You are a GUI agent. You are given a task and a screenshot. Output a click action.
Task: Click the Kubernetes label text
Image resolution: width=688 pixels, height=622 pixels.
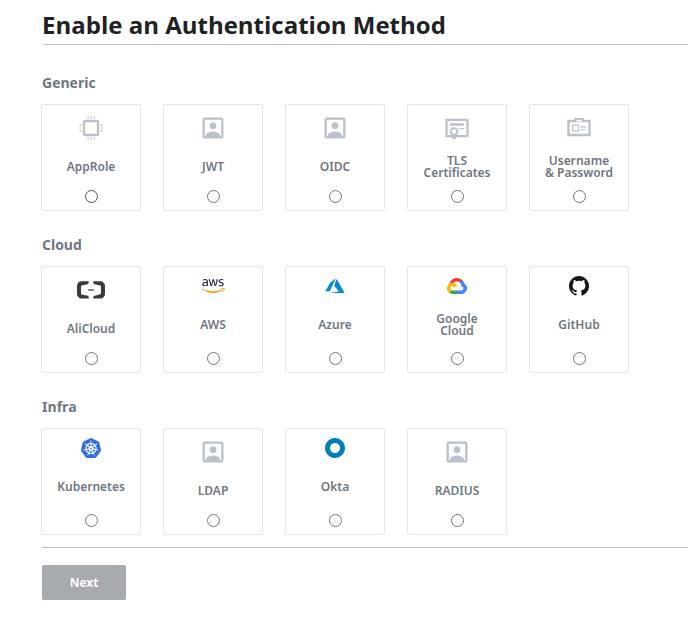pos(91,486)
